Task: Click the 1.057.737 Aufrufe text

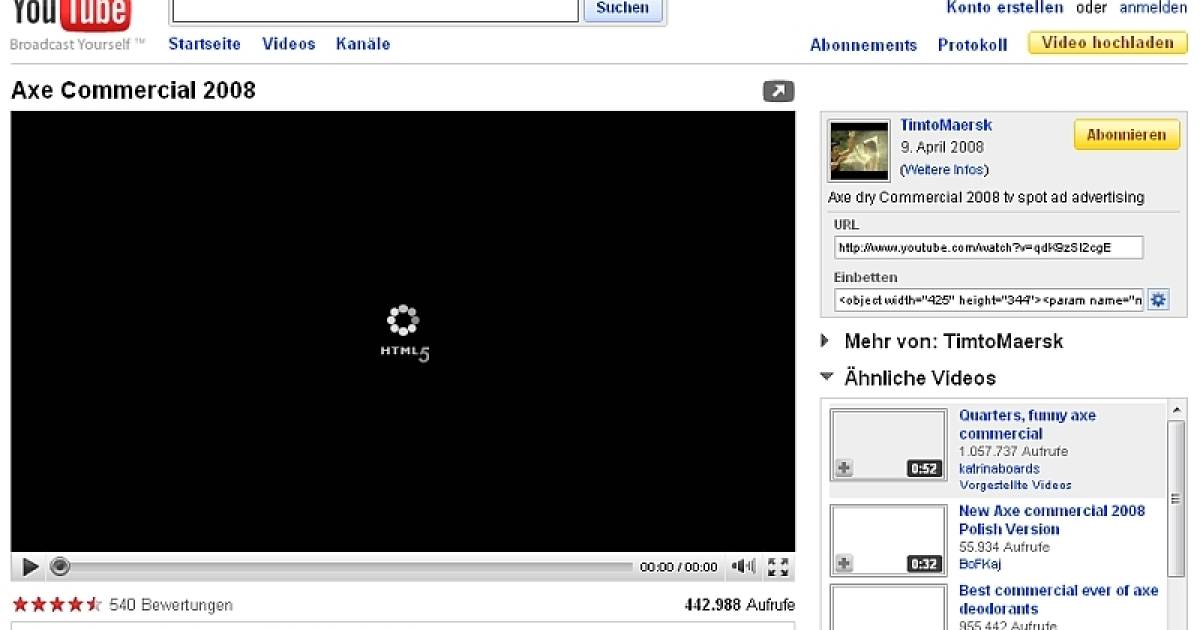Action: pyautogui.click(x=1013, y=451)
